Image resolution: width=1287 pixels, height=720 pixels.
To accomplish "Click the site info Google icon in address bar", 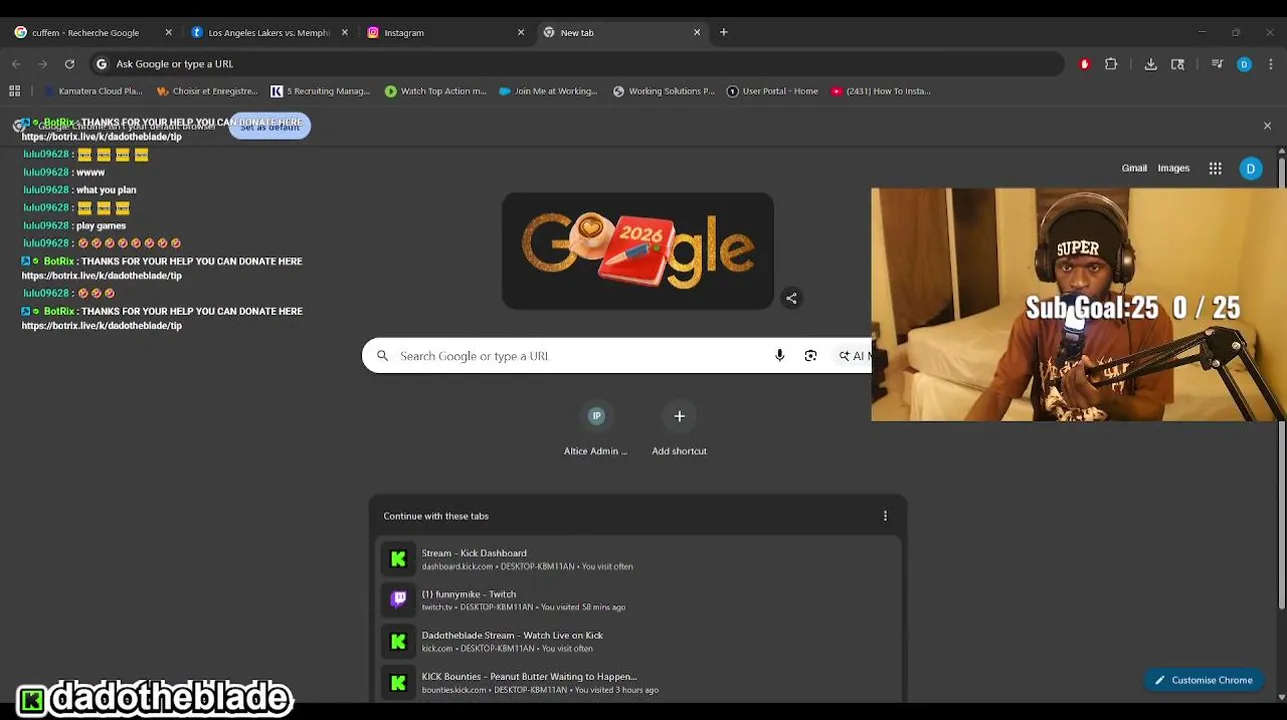I will pos(101,64).
